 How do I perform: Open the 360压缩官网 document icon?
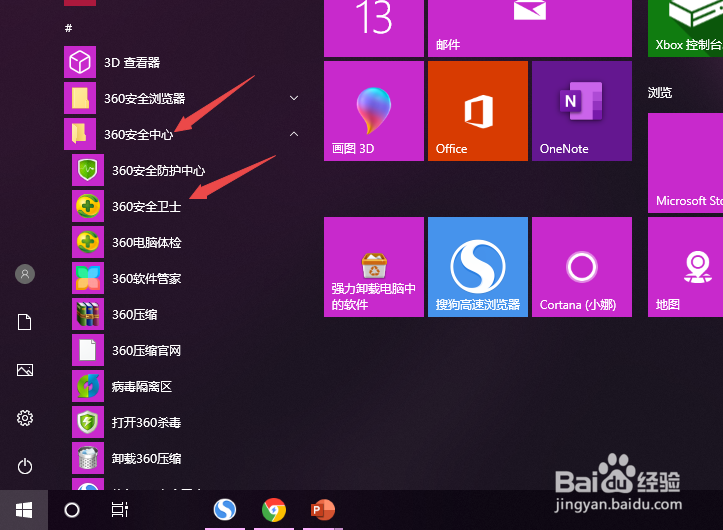click(x=88, y=350)
